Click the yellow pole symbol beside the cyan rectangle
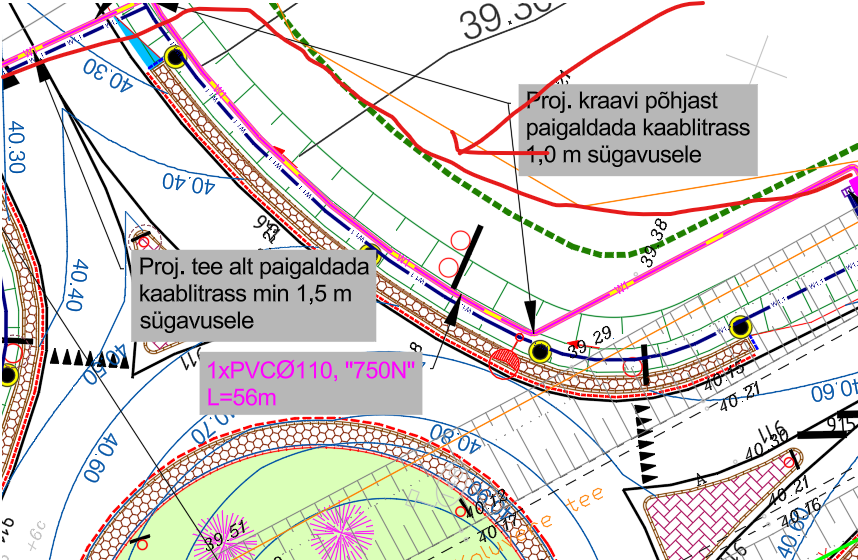Image resolution: width=858 pixels, height=560 pixels. tap(176, 57)
